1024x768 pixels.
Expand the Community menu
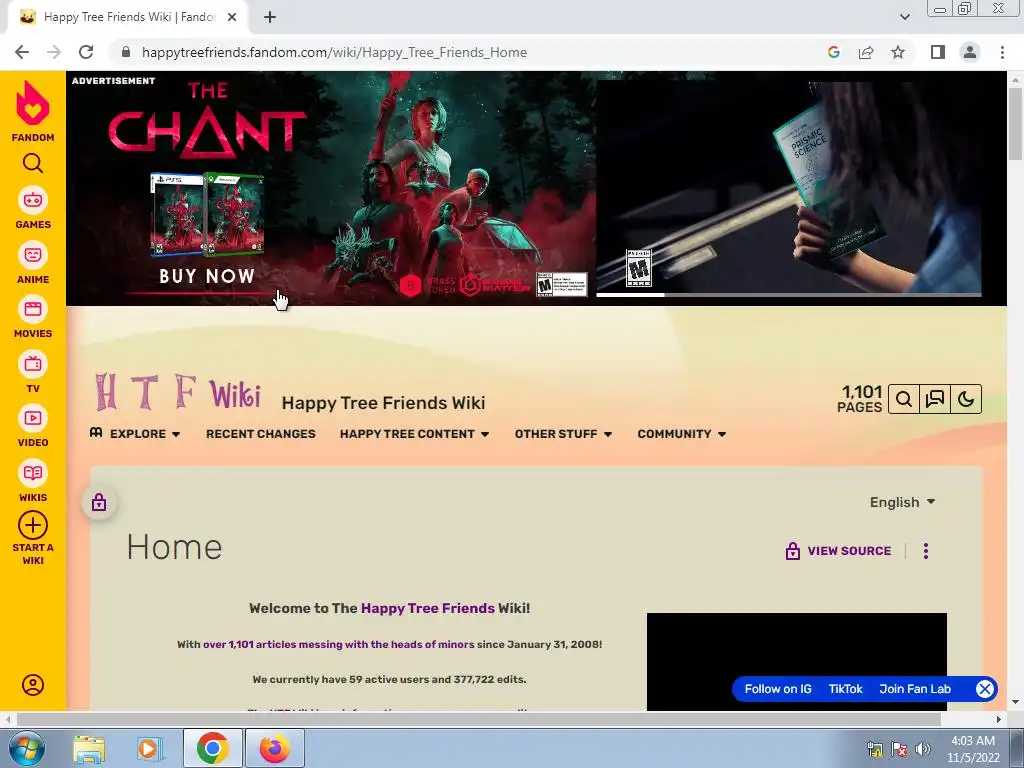682,434
